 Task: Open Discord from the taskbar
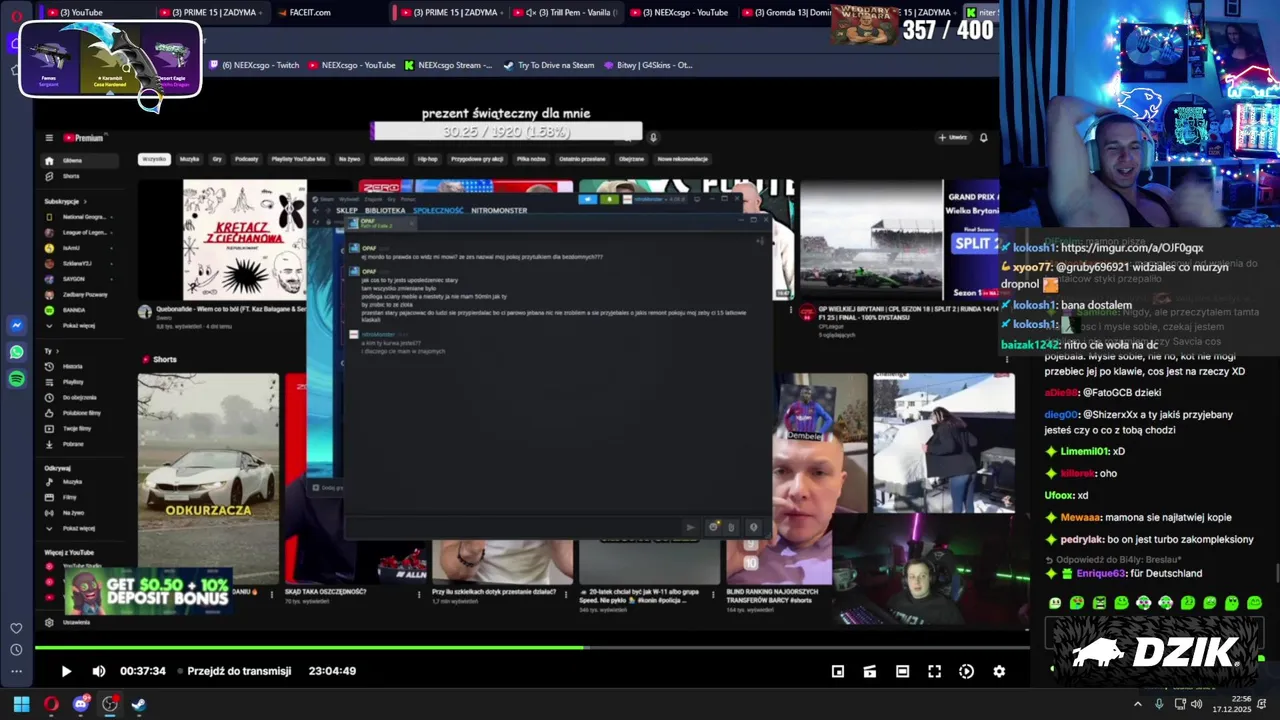[x=81, y=704]
